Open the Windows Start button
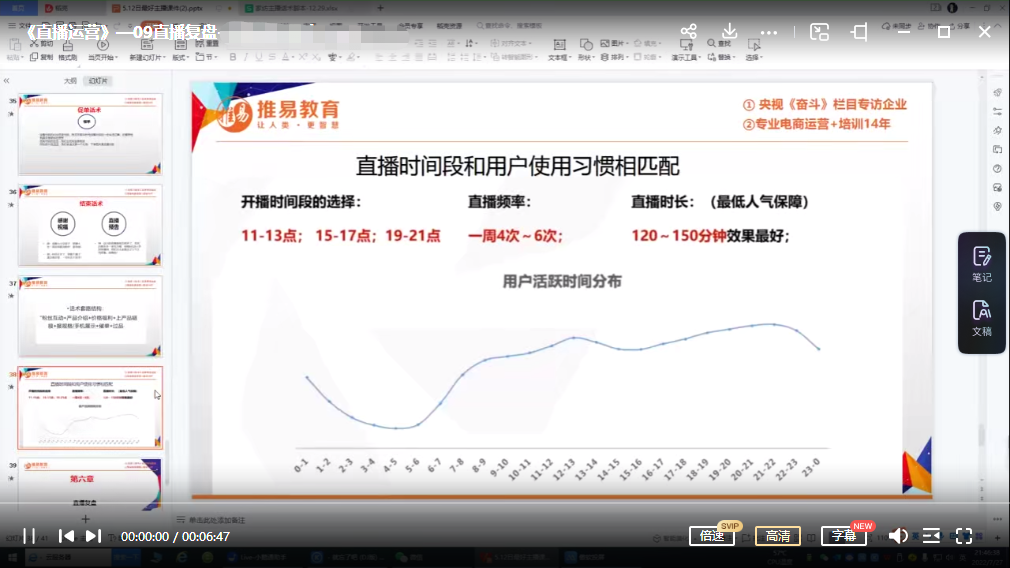Screen dimensions: 1010x568 12,557
